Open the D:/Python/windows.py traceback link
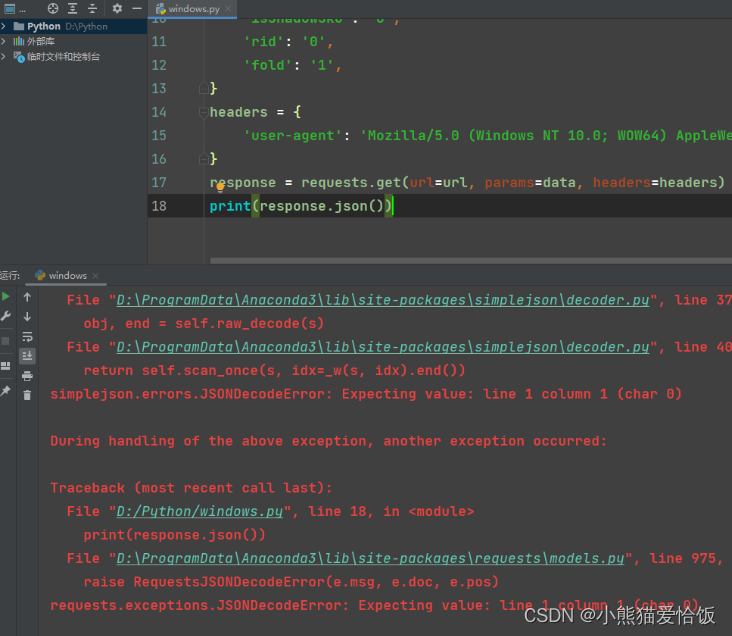This screenshot has height=636, width=732. [x=200, y=512]
